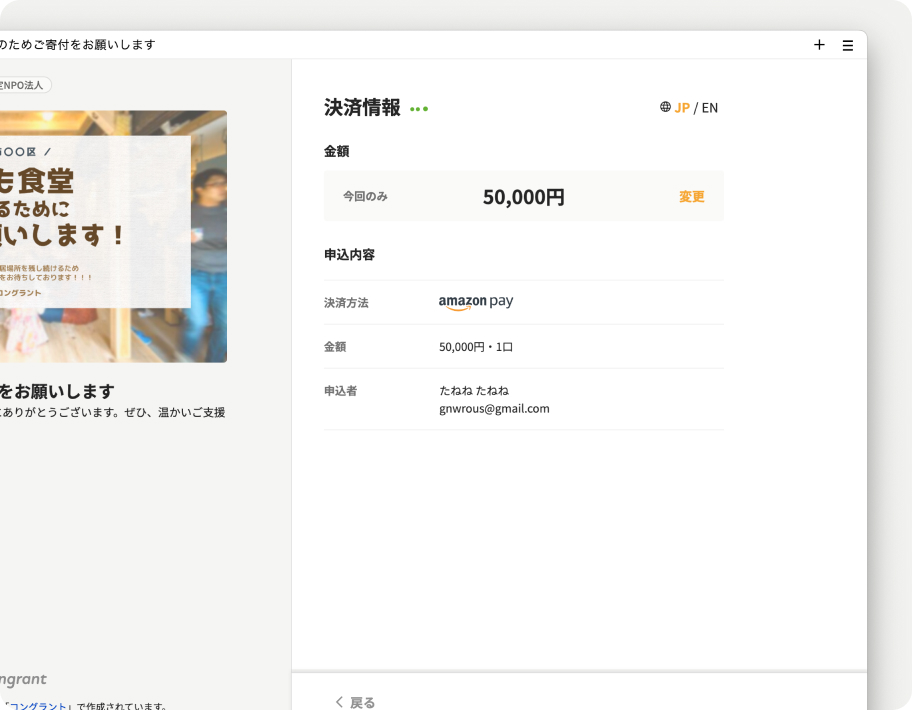The image size is (912, 710).
Task: Click the 50,000円・1口 amount value
Action: coord(476,347)
